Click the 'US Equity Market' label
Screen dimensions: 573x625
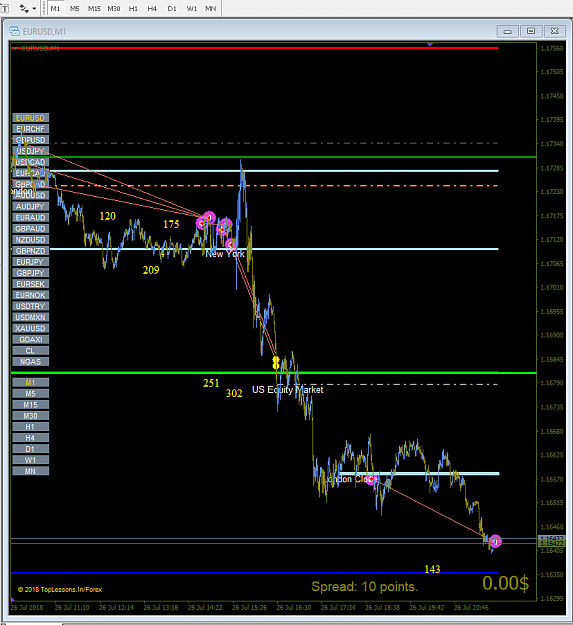coord(288,390)
